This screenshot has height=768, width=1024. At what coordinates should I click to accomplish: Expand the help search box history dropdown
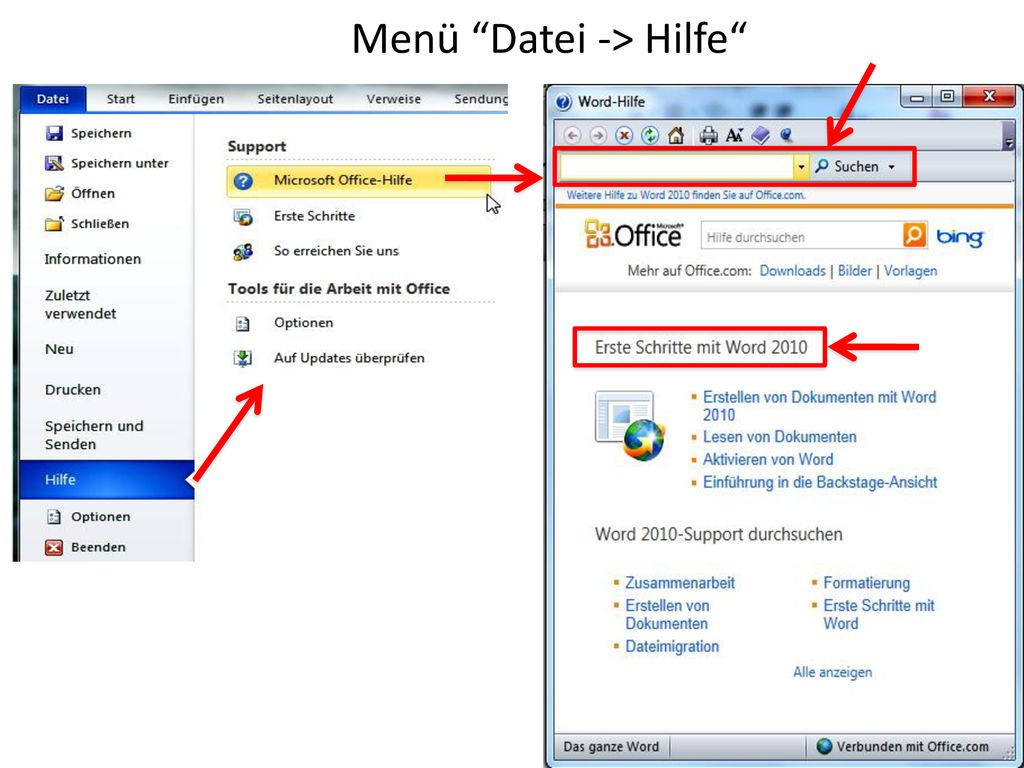click(801, 167)
